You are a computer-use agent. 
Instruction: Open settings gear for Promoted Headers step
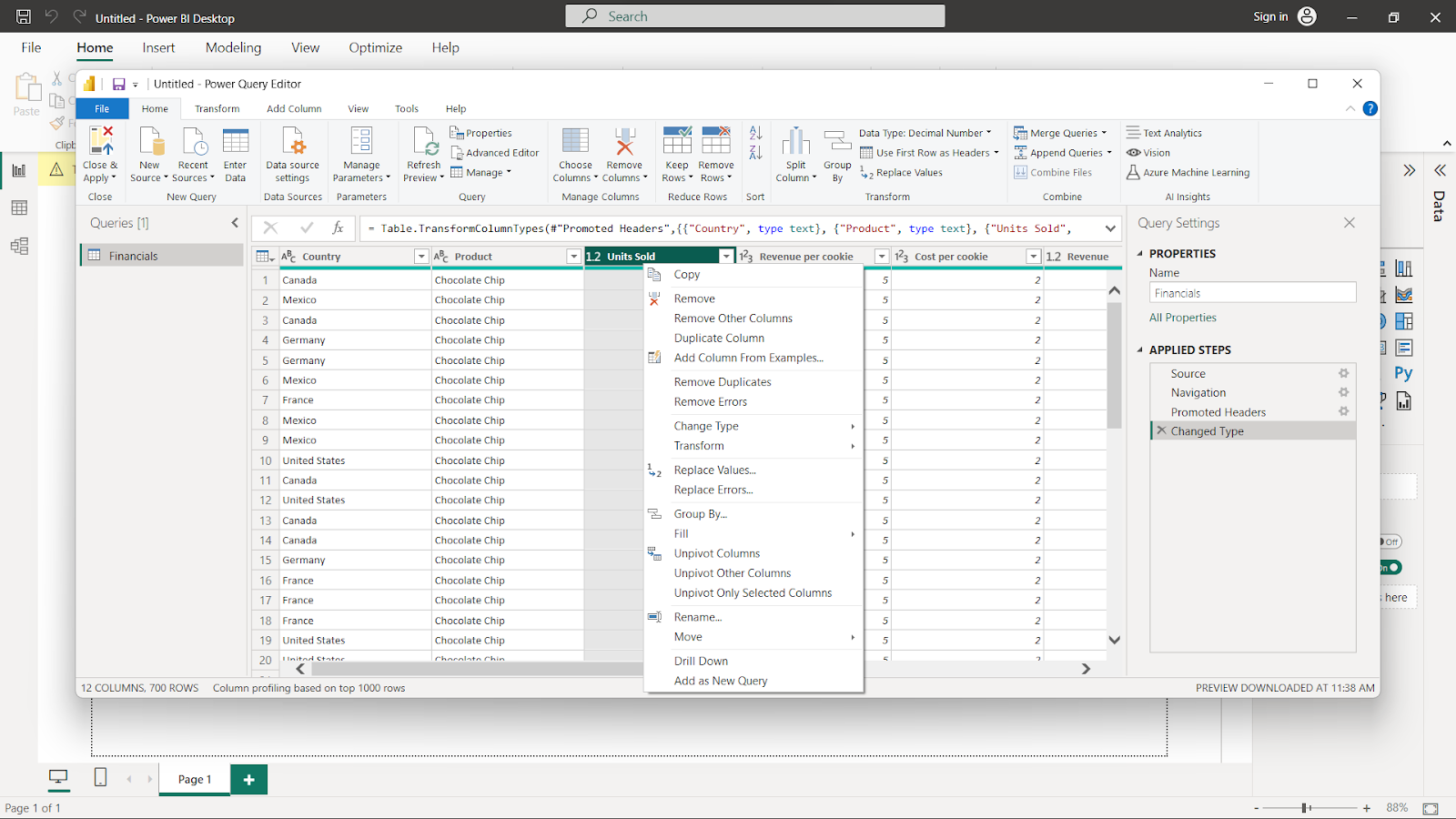[1343, 411]
